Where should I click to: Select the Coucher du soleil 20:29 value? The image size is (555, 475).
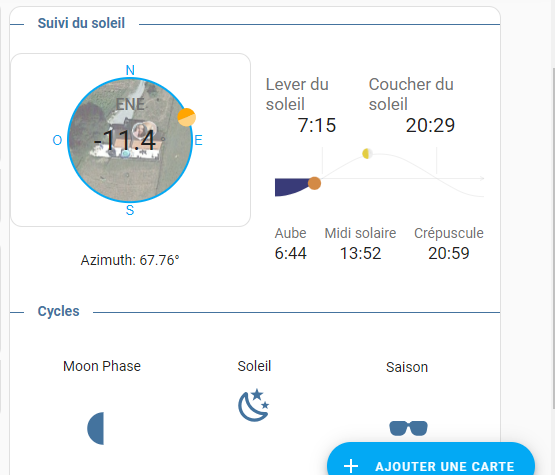(430, 125)
